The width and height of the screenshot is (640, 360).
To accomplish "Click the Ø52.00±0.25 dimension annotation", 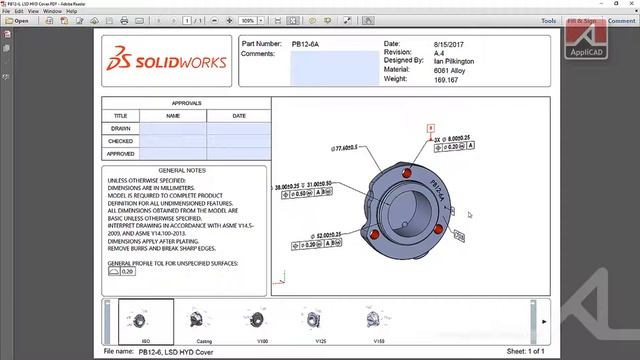I will (x=326, y=236).
